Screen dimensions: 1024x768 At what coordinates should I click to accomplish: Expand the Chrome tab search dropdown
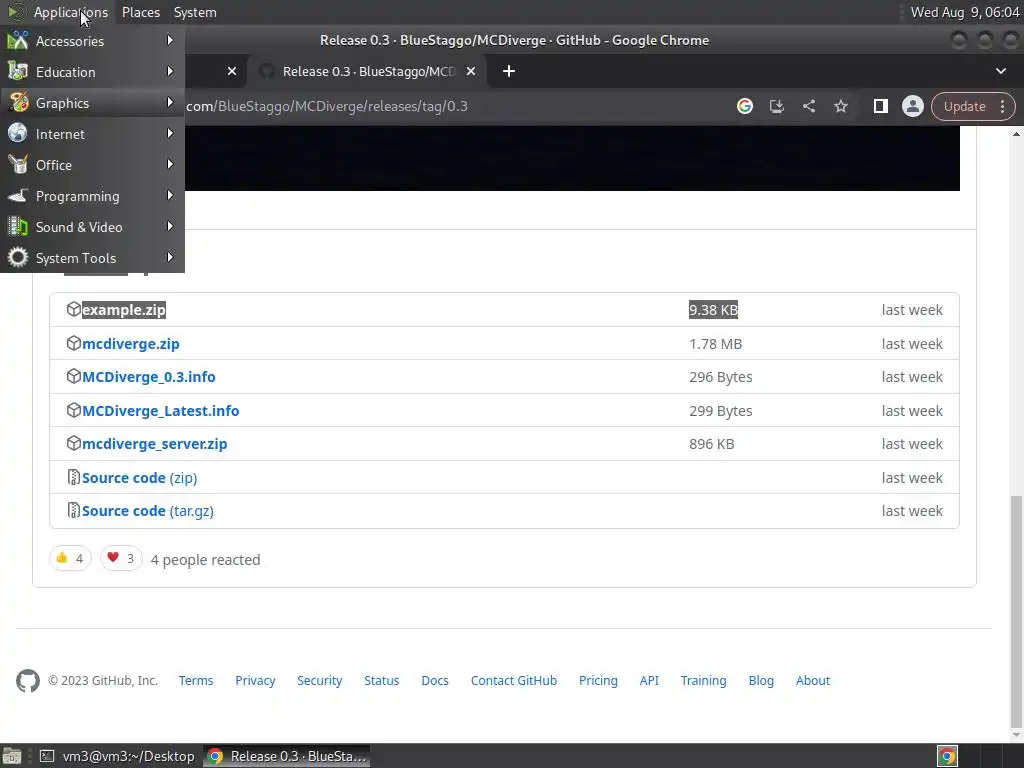1000,71
